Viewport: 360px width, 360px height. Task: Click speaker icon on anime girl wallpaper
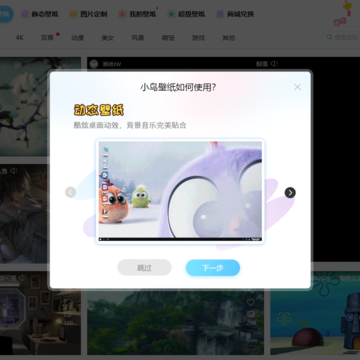tap(14, 171)
